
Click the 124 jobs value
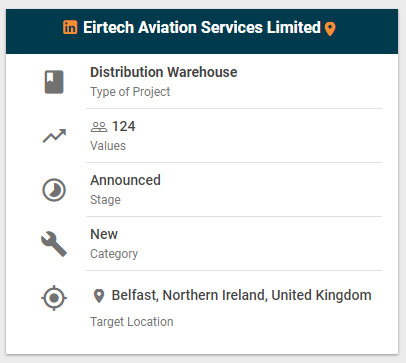coord(124,126)
